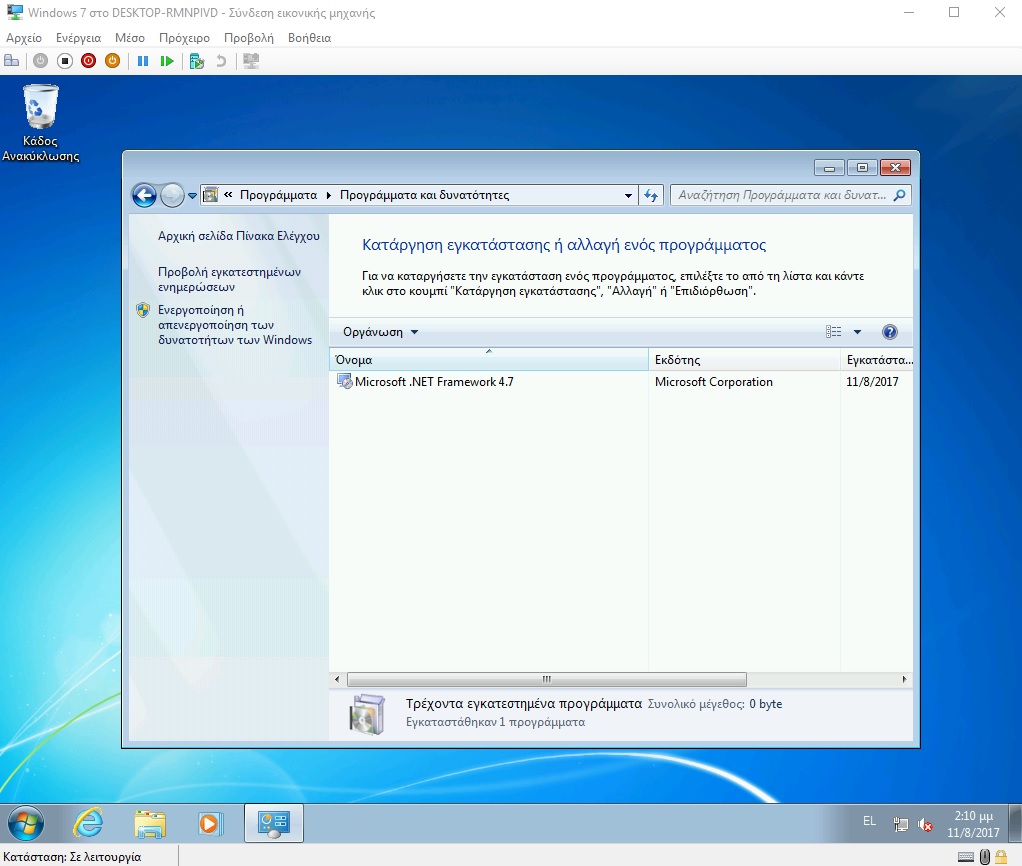Open recent pages dropdown beside navigation arrows
The width and height of the screenshot is (1022, 866).
point(192,195)
